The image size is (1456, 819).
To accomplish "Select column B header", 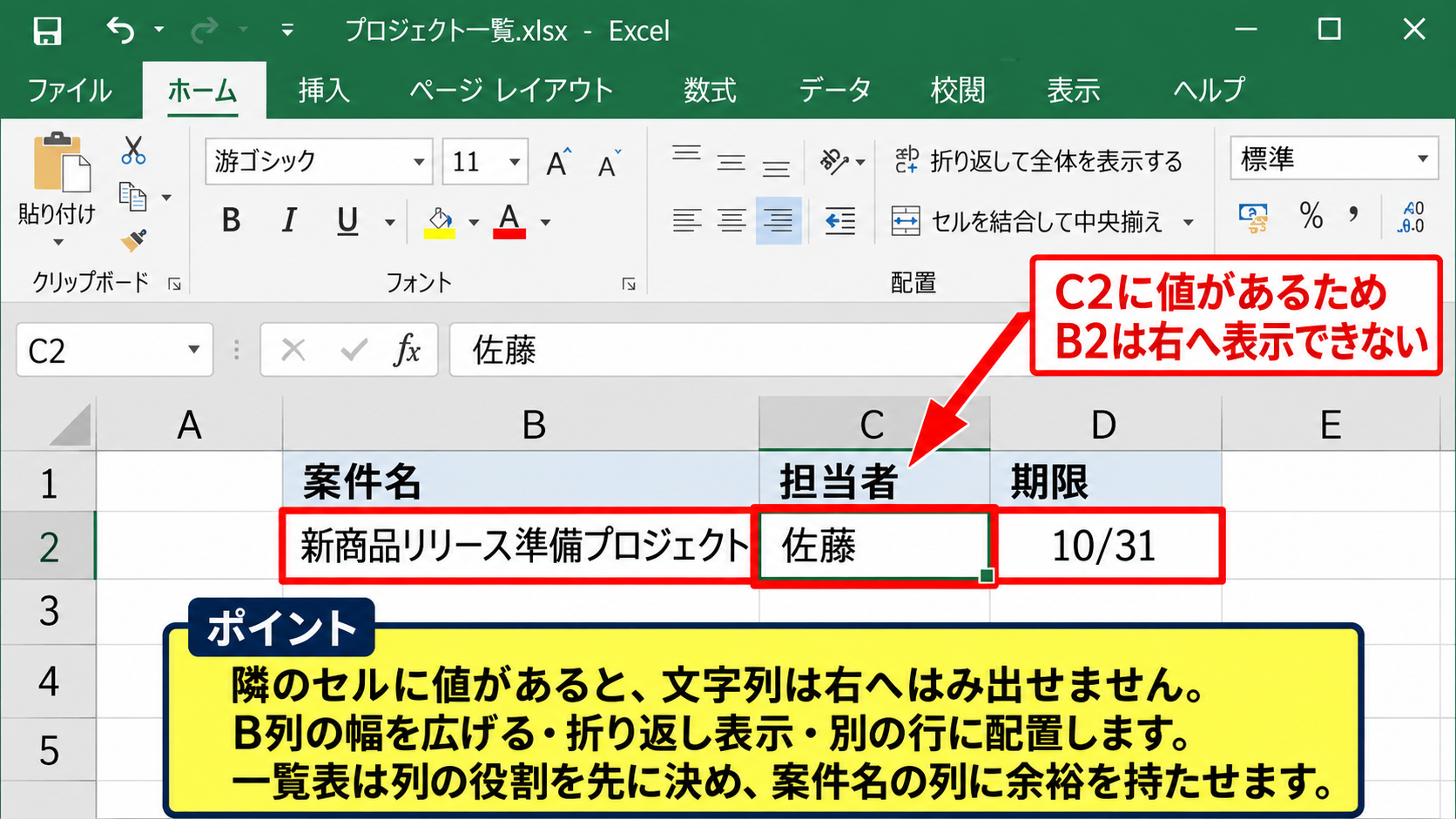I will pos(521,424).
